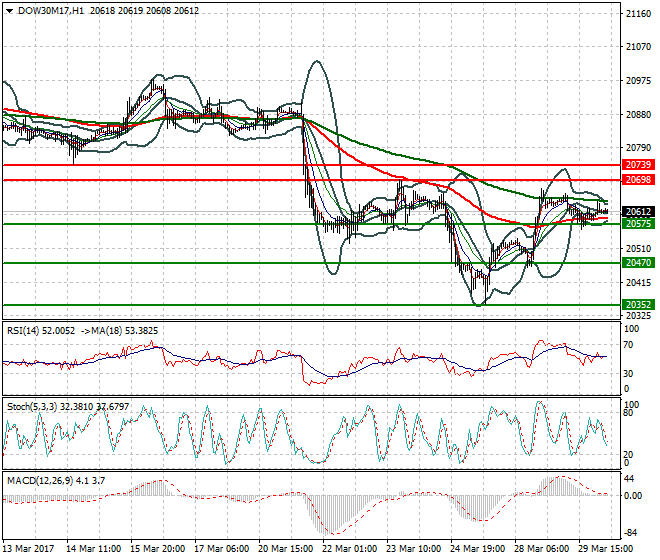Select the 20 Mar 15:00 time label

click(x=285, y=549)
